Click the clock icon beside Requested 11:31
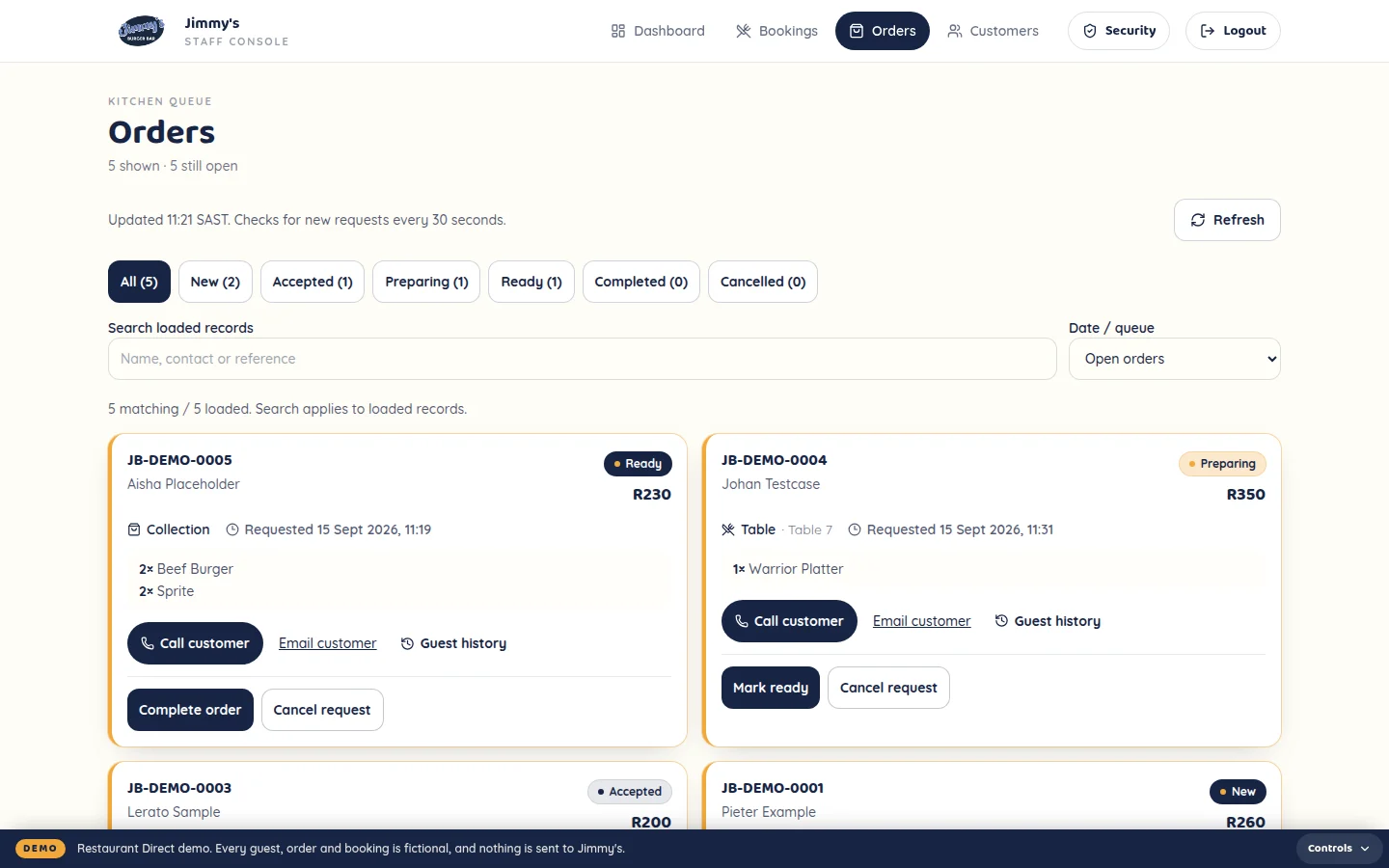 pyautogui.click(x=855, y=529)
